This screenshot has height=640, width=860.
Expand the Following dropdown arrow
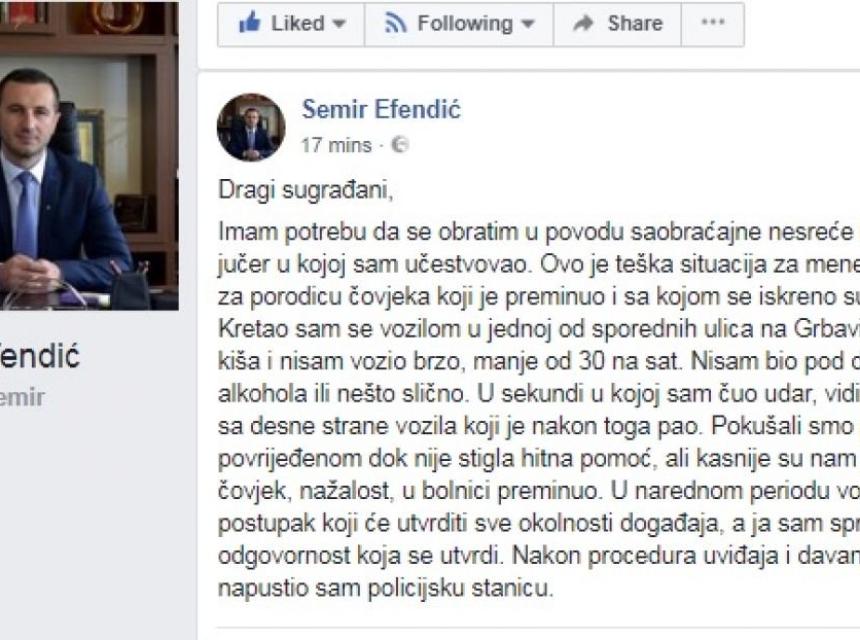tap(528, 24)
